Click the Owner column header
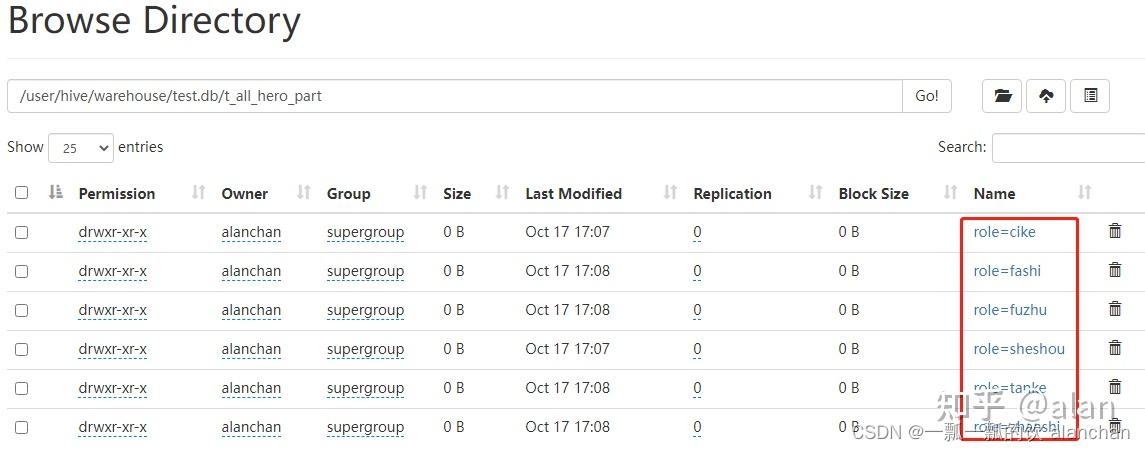The image size is (1145, 452). tap(245, 194)
